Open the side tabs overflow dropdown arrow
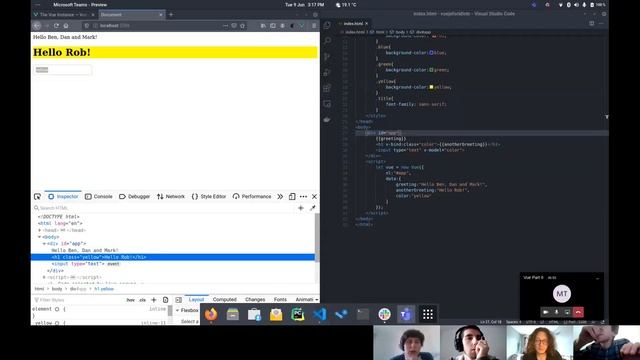The image size is (640, 360). pos(317,300)
